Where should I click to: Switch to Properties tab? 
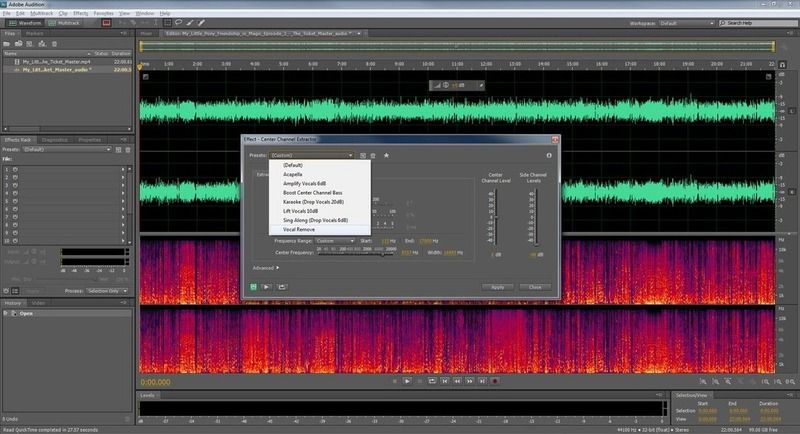[x=89, y=140]
